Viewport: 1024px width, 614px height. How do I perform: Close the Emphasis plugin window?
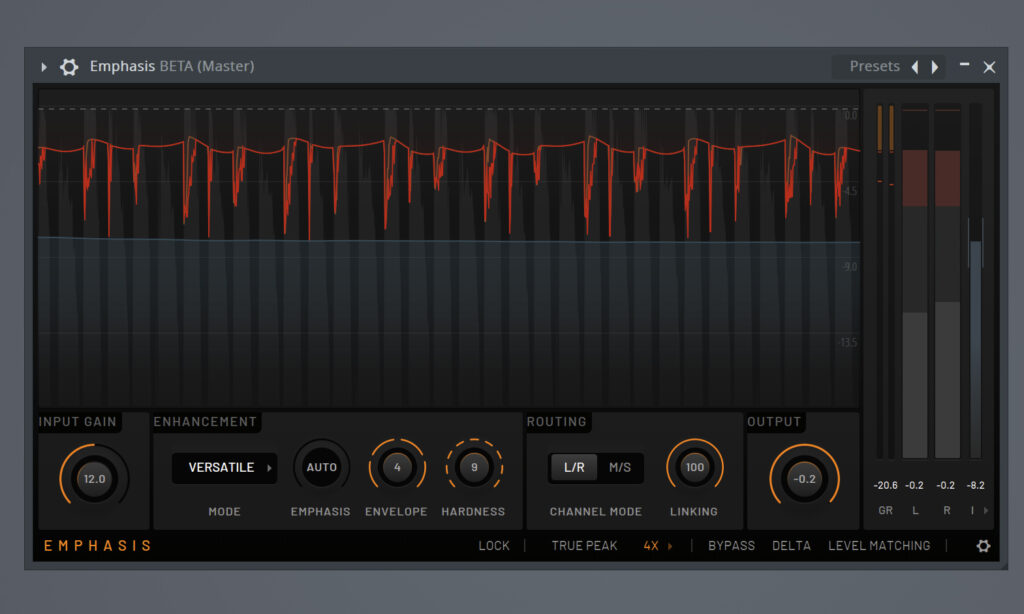tap(989, 67)
